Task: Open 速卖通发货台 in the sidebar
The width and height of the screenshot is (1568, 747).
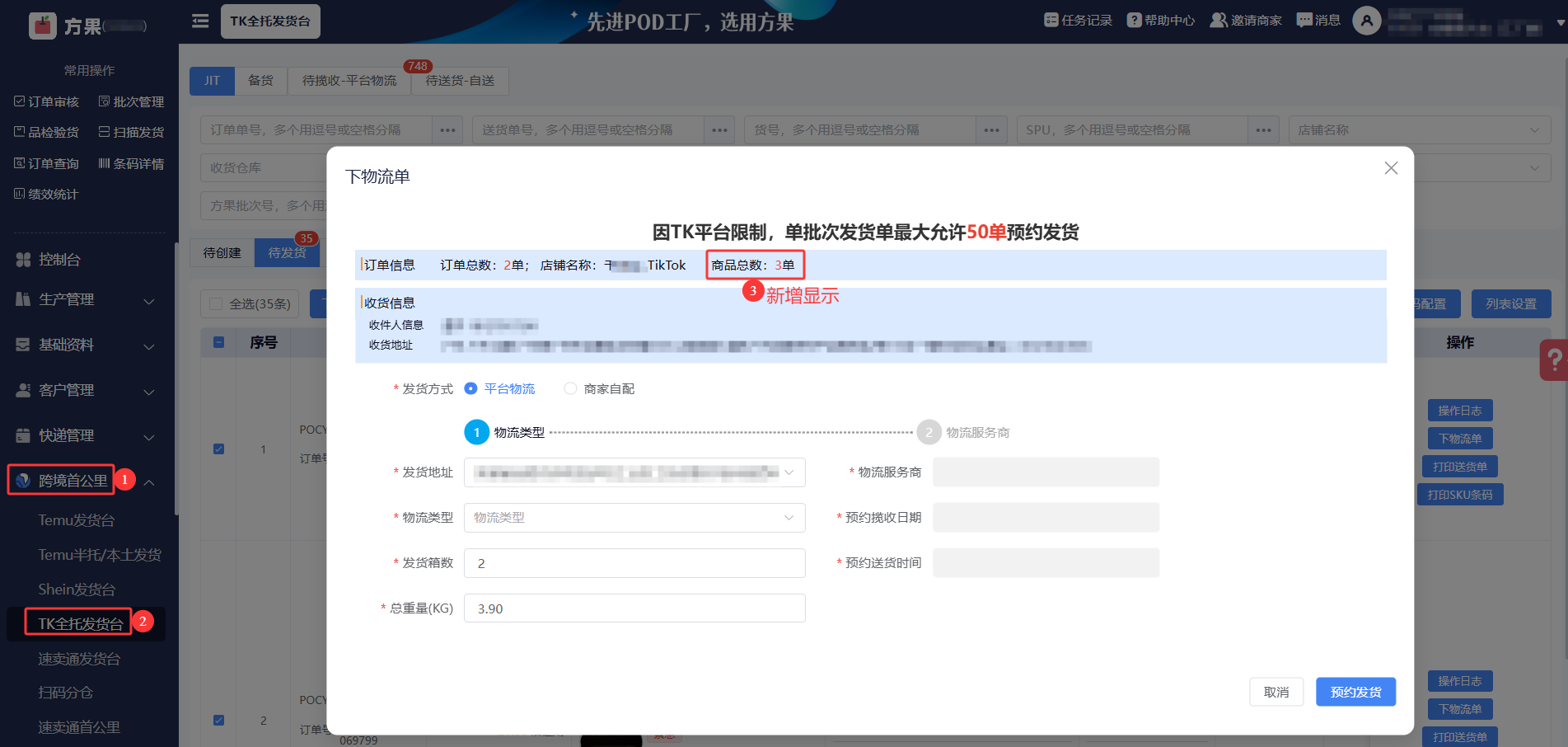Action: tap(79, 659)
